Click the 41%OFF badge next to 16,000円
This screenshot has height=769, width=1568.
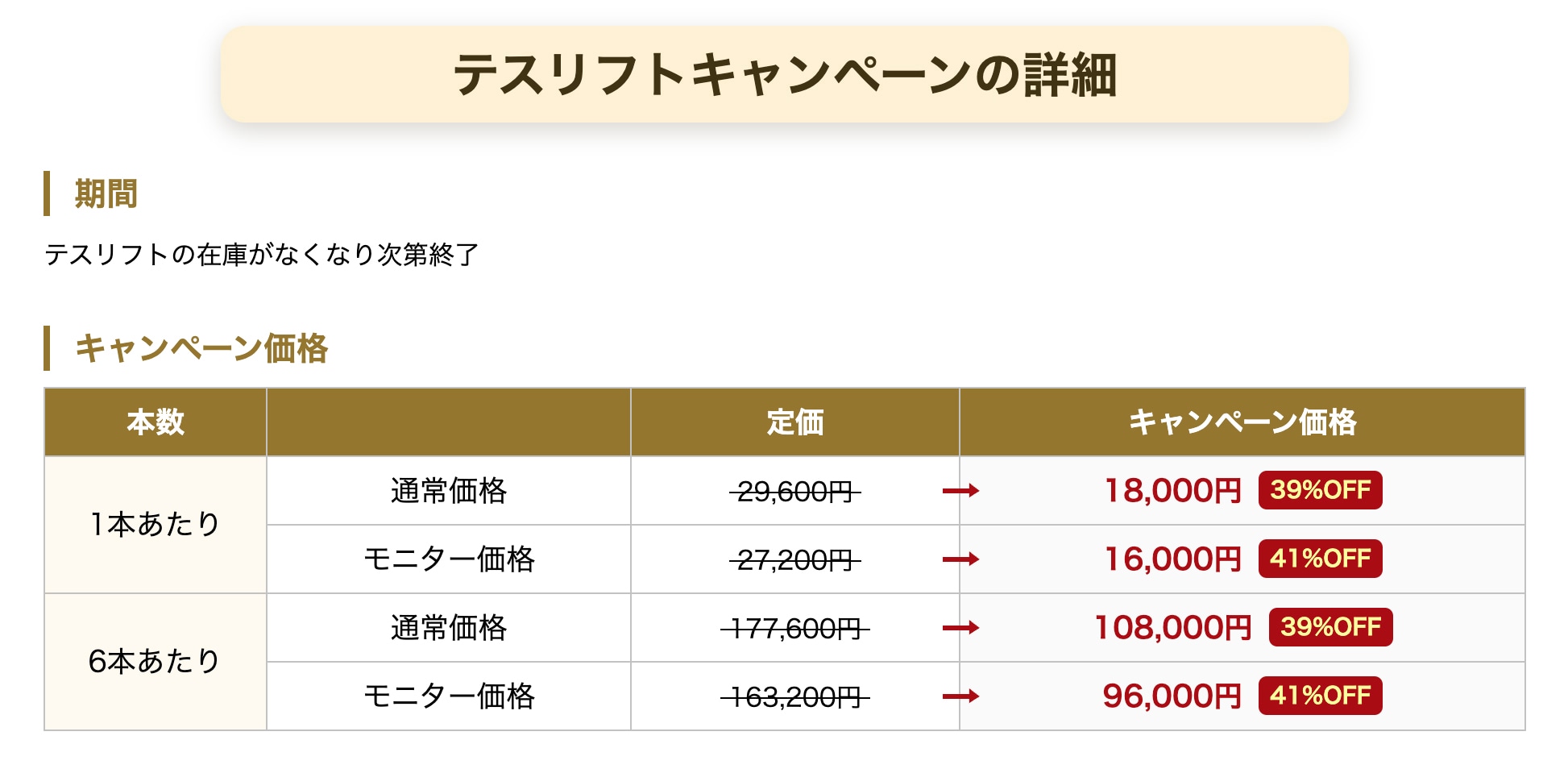point(1320,559)
